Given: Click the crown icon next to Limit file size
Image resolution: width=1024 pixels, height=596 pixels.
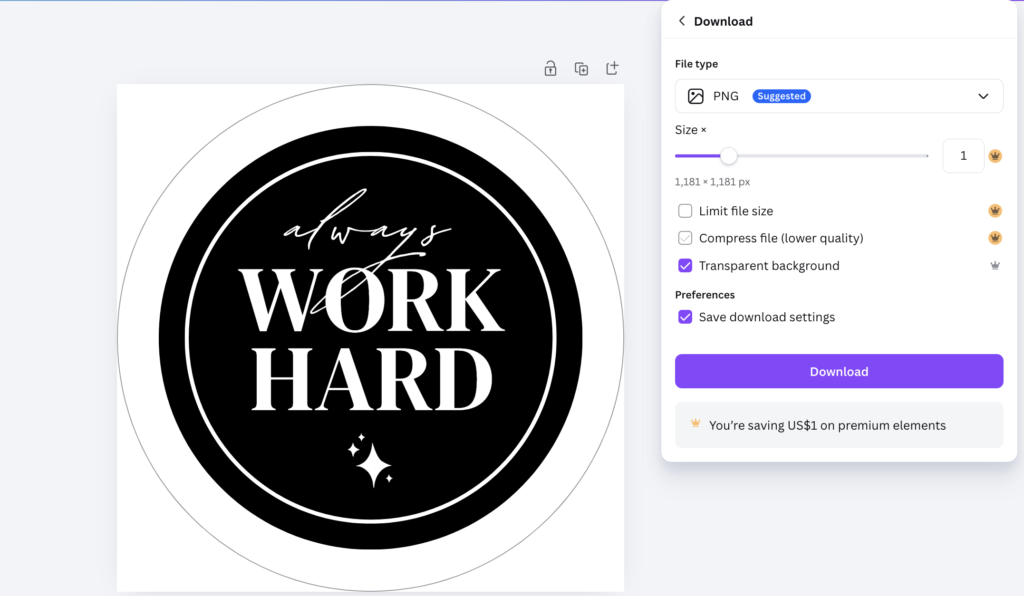Looking at the screenshot, I should coord(995,211).
